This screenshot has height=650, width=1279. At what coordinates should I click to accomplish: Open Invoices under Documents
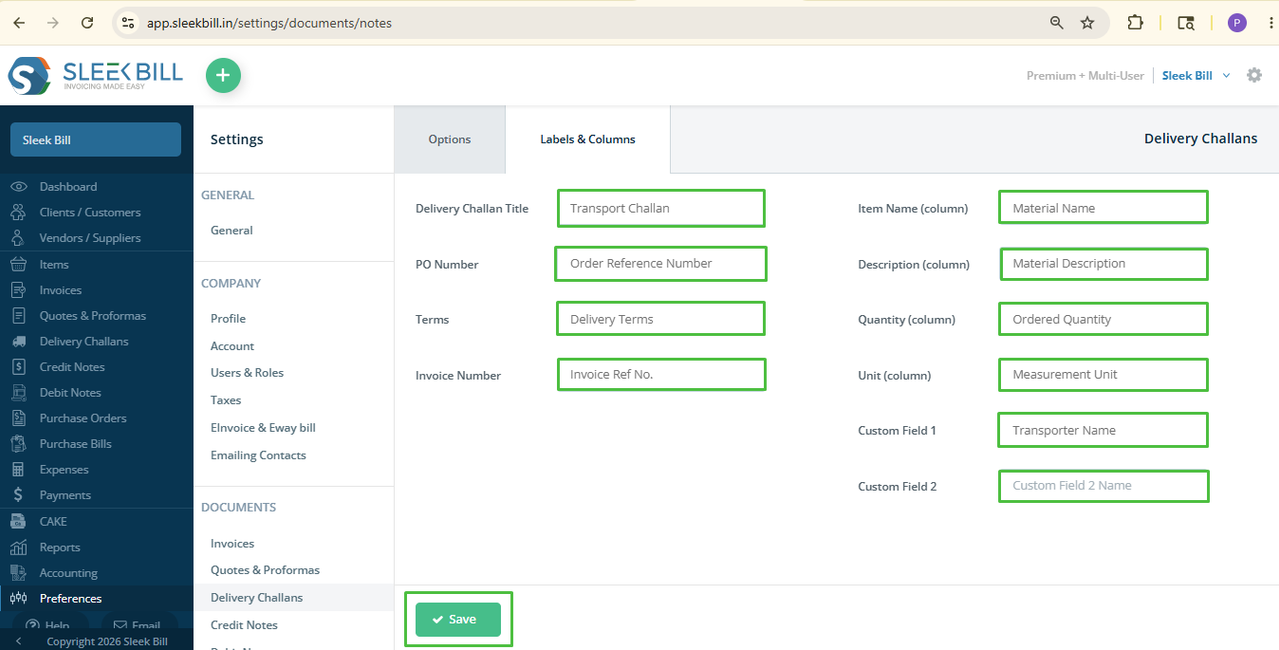pos(232,543)
